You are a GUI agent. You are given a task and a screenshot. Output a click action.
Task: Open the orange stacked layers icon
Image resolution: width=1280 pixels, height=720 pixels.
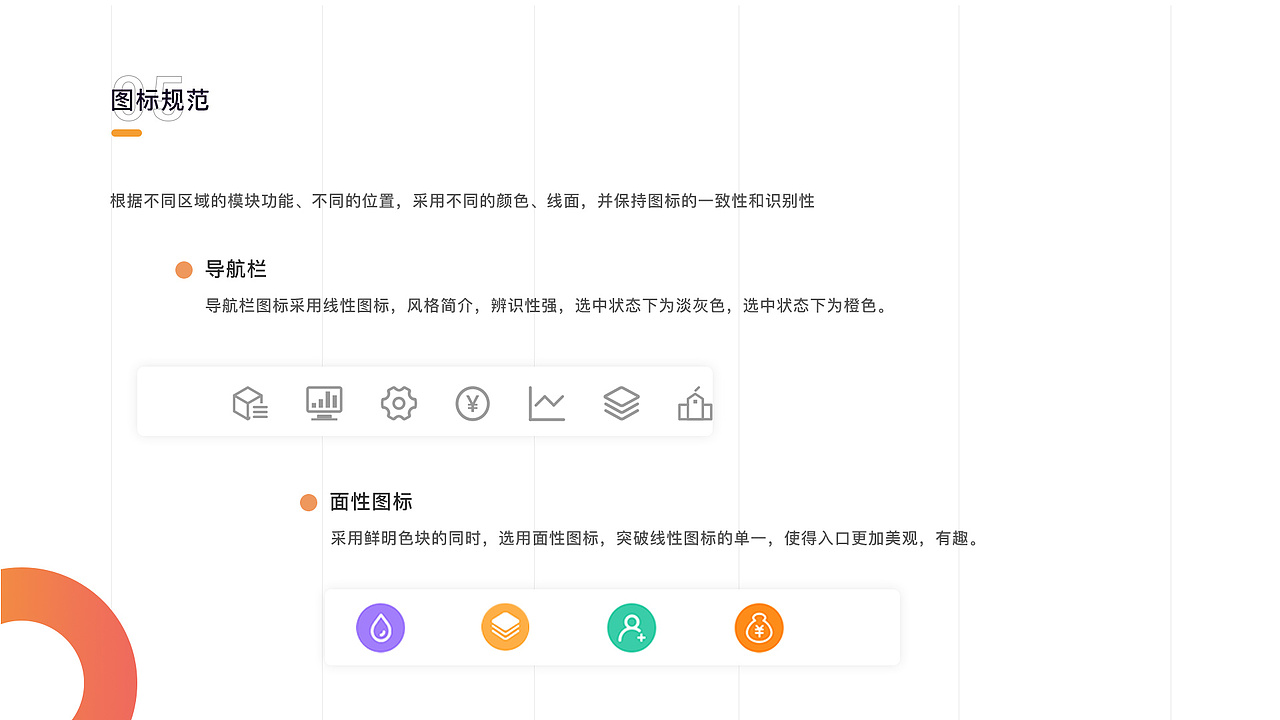(x=505, y=628)
